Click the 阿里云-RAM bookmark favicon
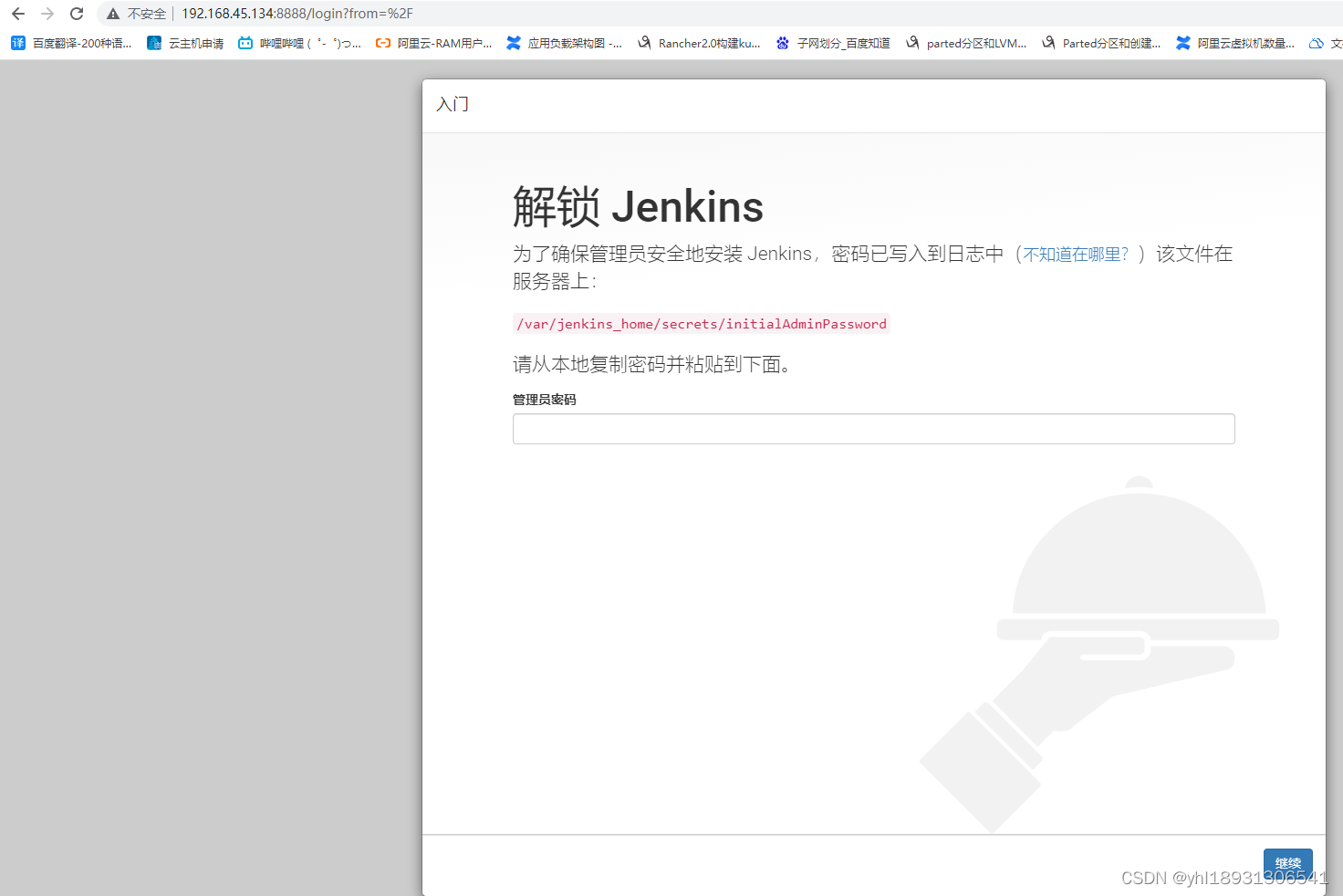Screen dimensions: 1343x896 point(383,43)
